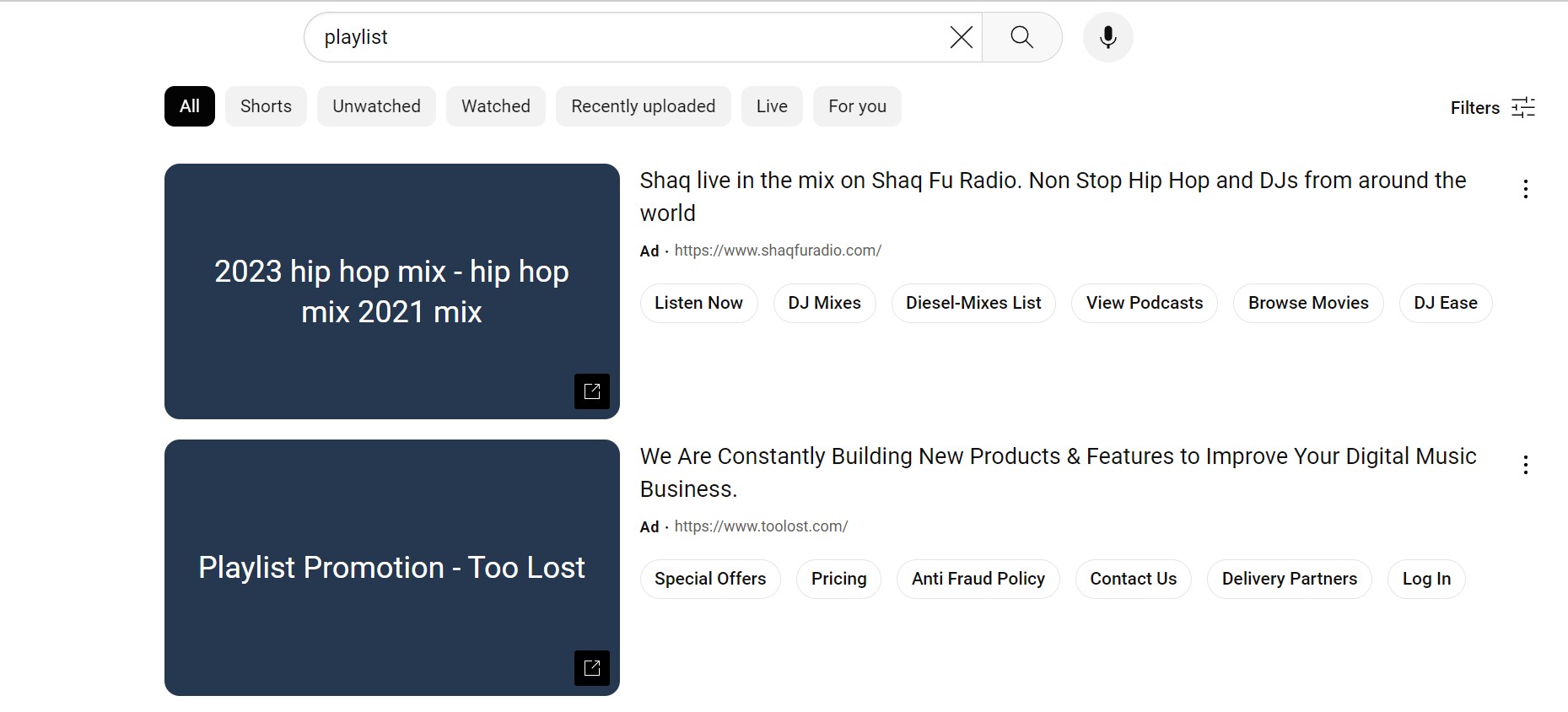Click the Pricing button
1568x712 pixels.
pyautogui.click(x=838, y=579)
